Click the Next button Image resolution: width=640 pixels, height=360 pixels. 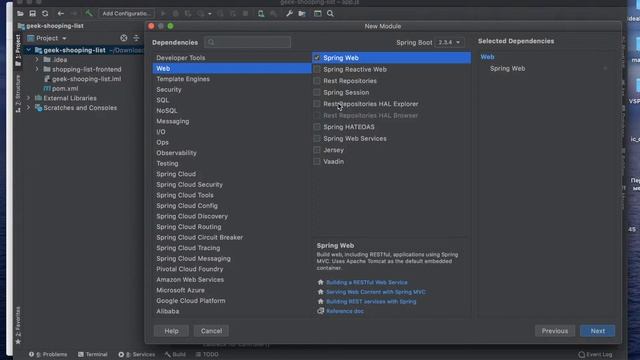point(598,331)
